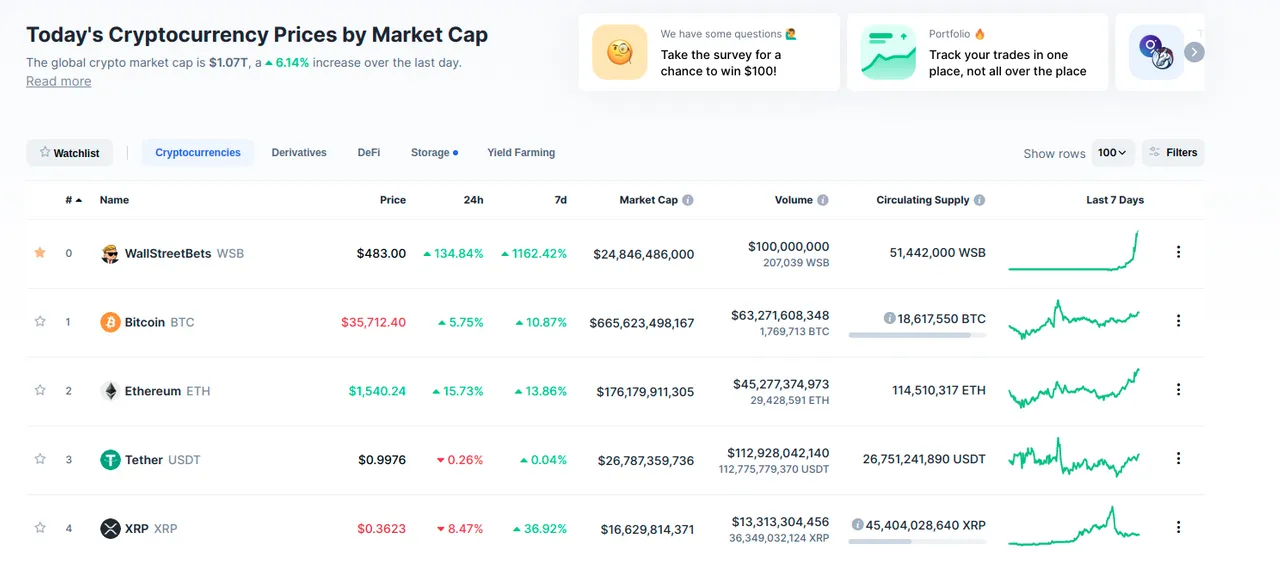The image size is (1280, 563).
Task: Open the Show rows 100 dropdown
Action: (1113, 153)
